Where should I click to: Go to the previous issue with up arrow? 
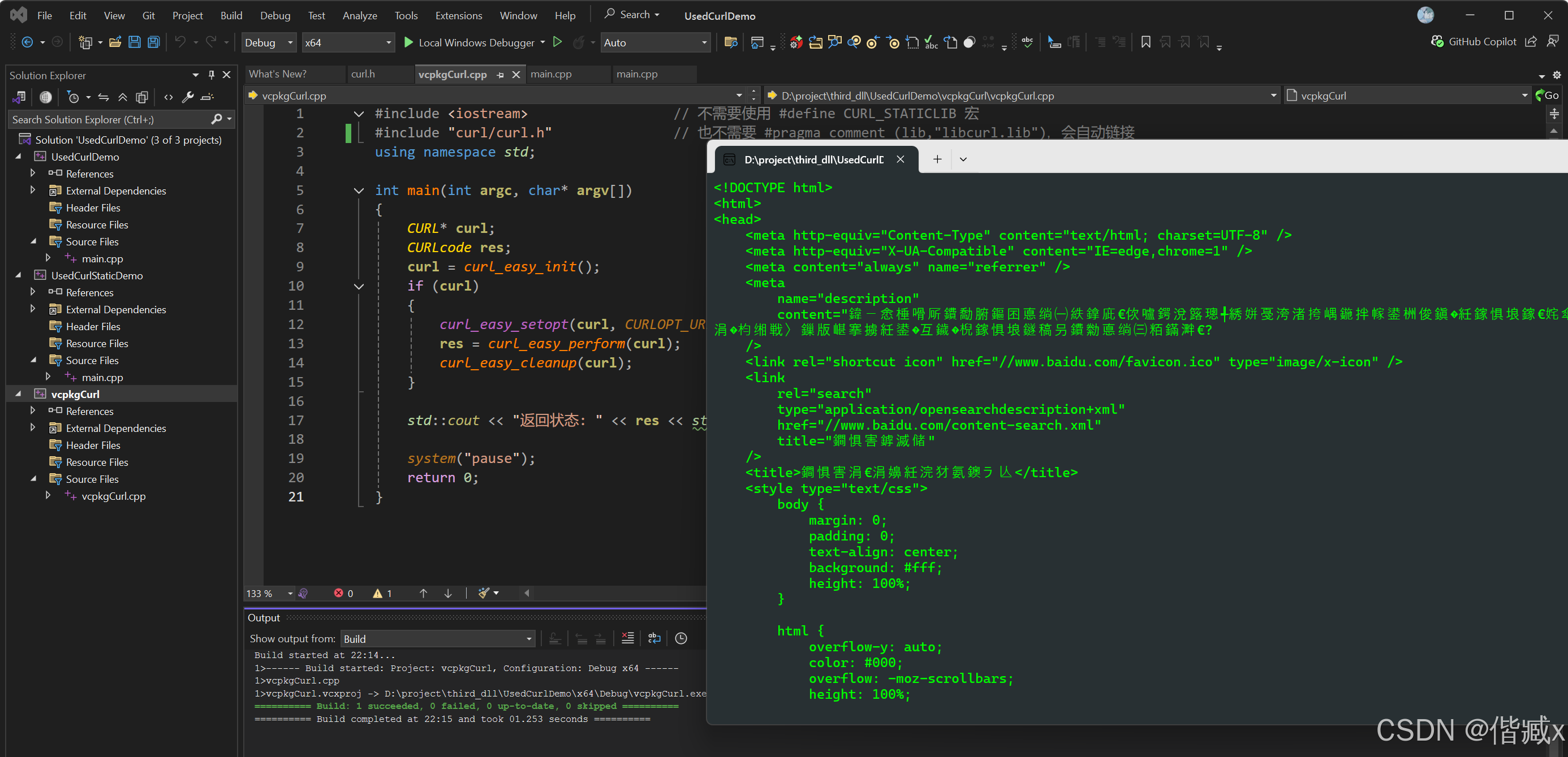point(423,592)
